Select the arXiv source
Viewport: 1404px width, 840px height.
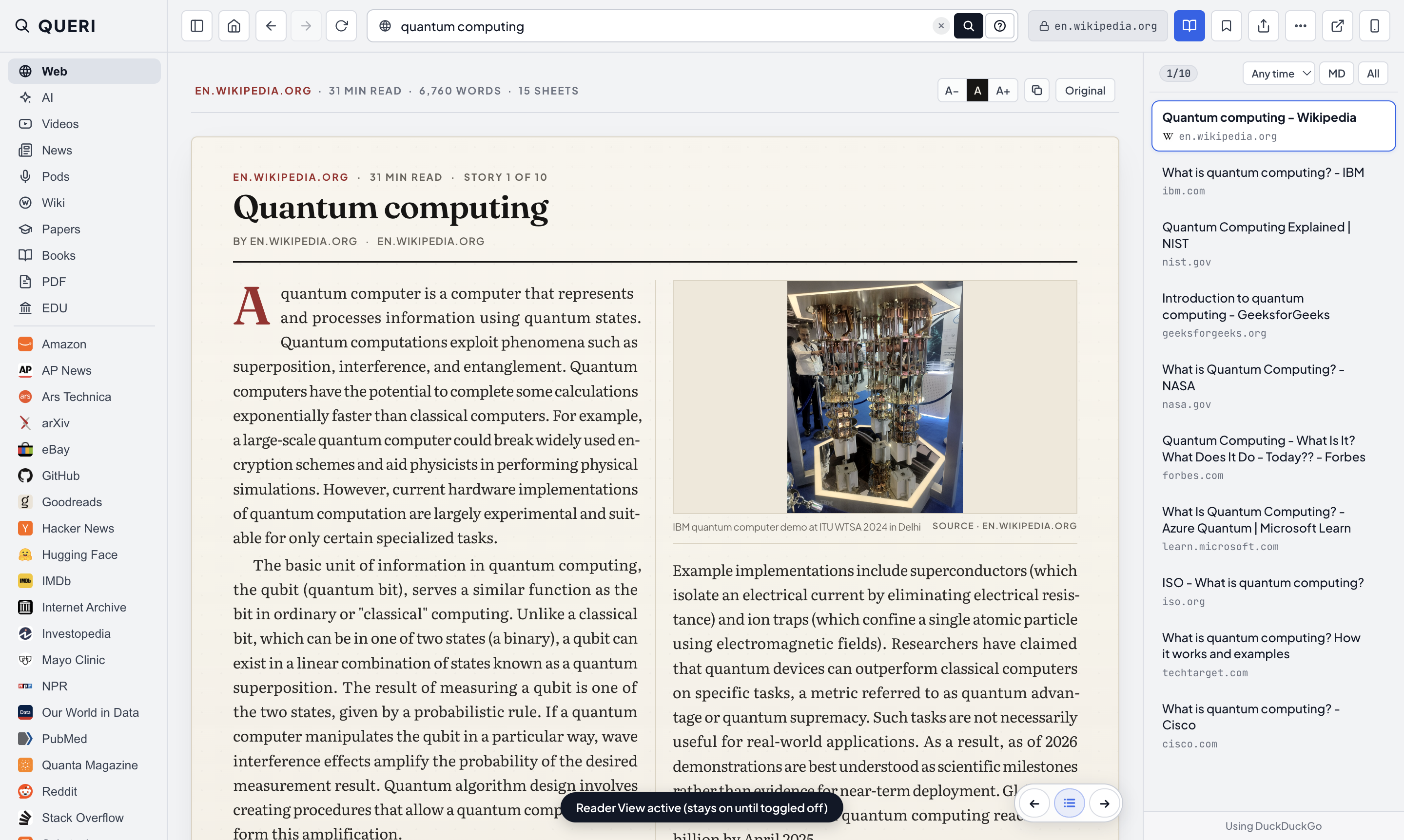pyautogui.click(x=84, y=423)
